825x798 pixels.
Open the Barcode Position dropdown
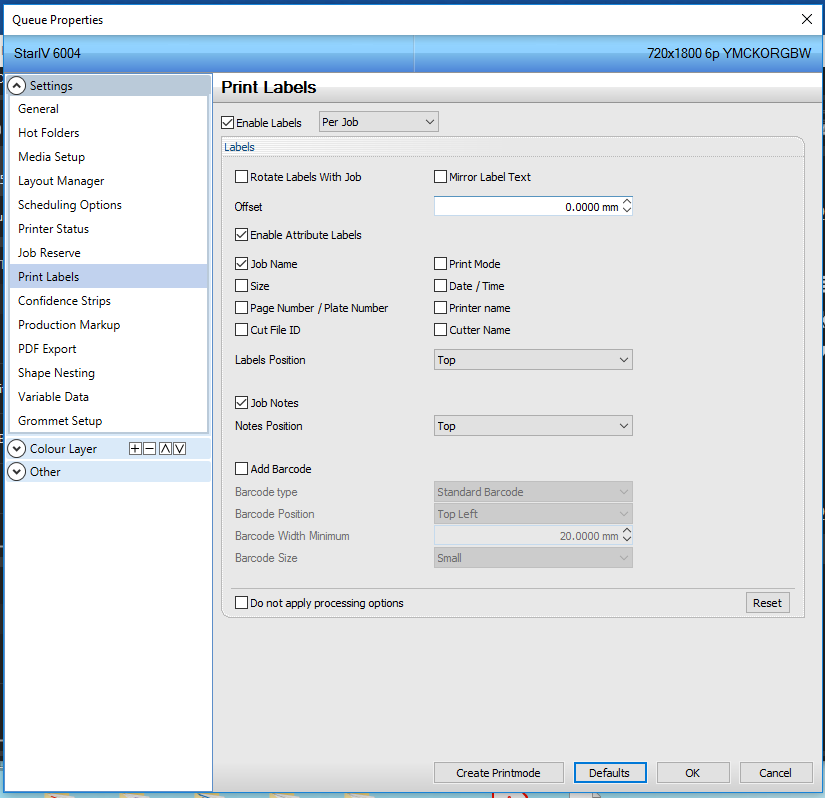(533, 514)
